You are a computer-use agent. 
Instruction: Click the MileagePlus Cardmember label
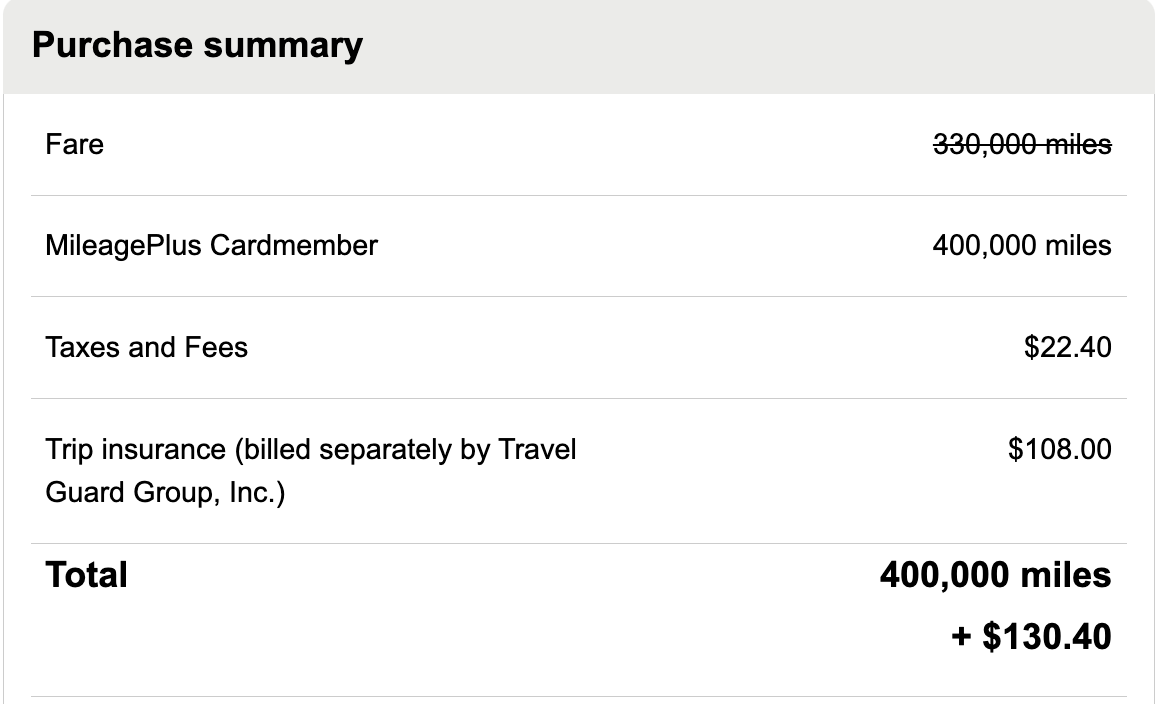[211, 246]
